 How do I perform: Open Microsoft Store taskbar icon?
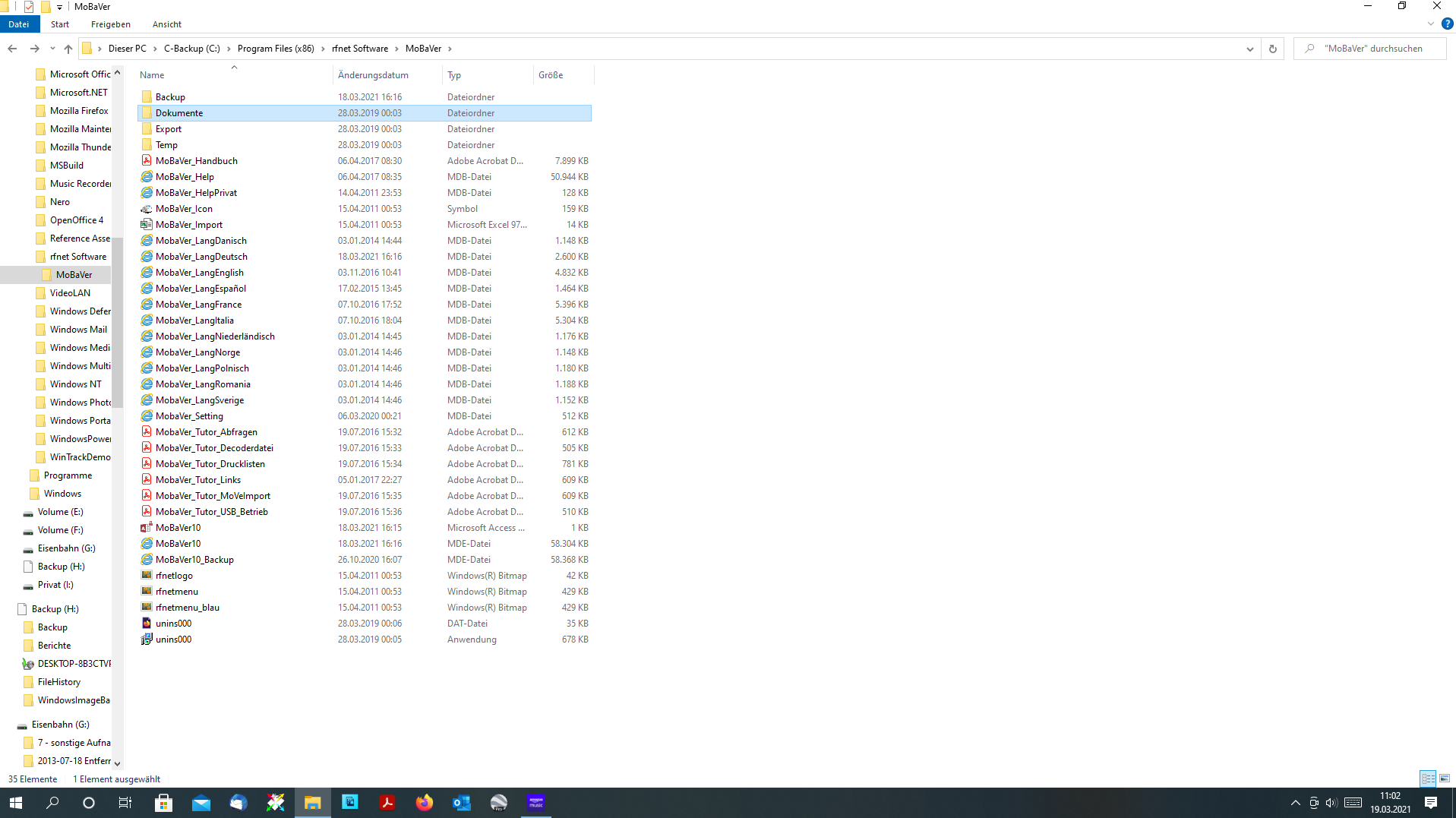coord(163,803)
